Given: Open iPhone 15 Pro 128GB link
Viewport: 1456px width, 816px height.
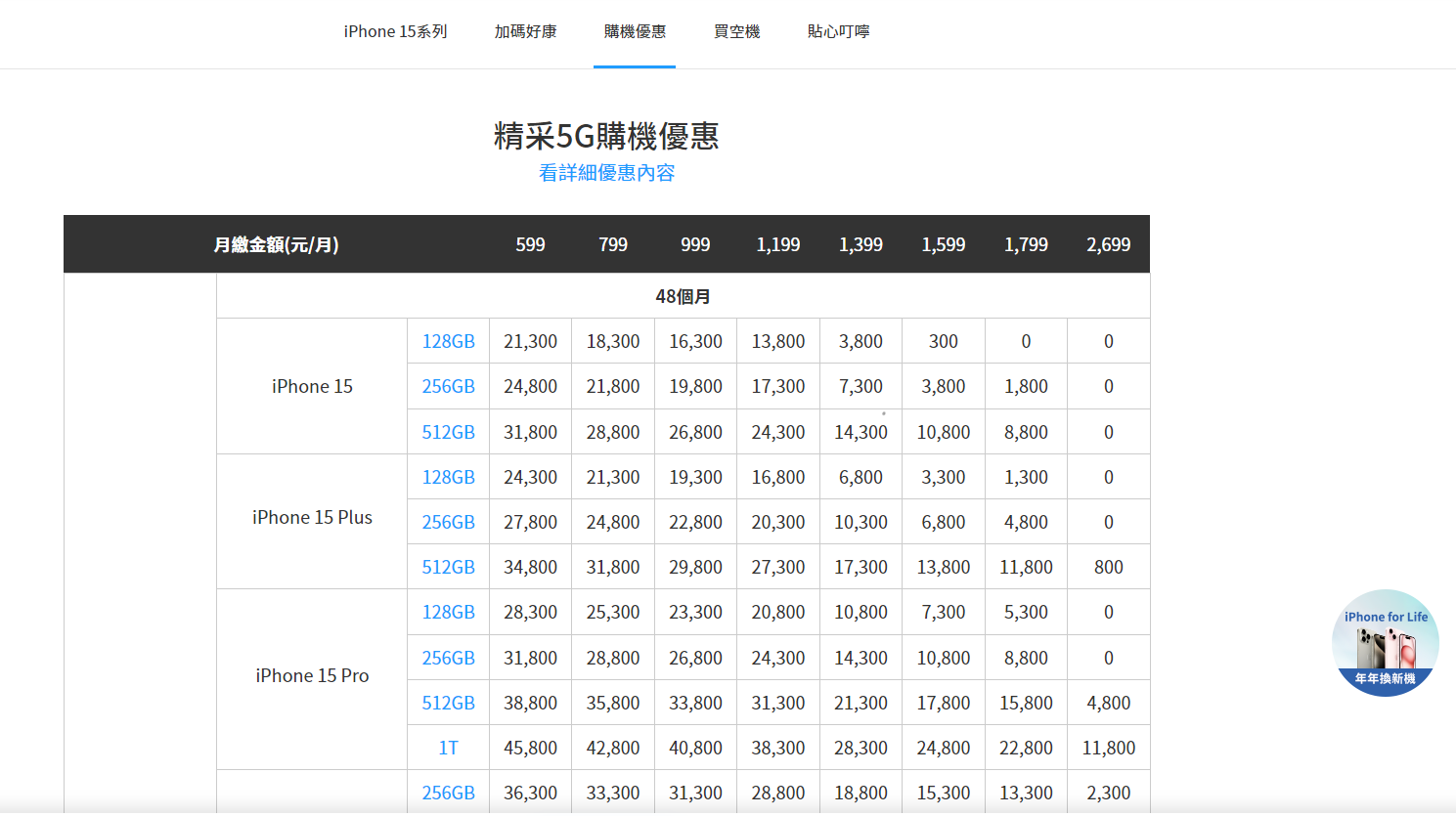Looking at the screenshot, I should point(448,612).
